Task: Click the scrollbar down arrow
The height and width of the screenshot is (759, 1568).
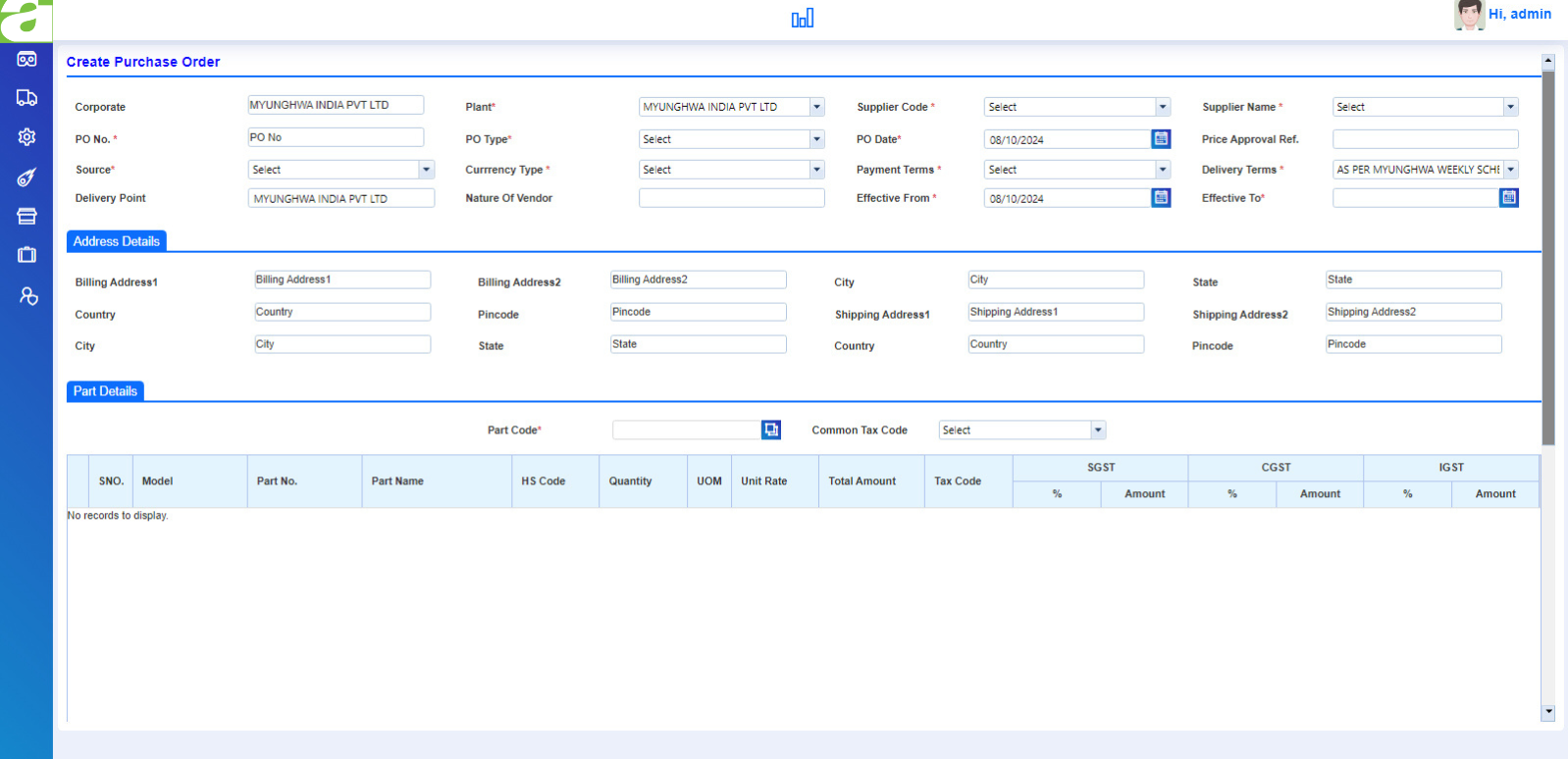Action: click(1548, 712)
